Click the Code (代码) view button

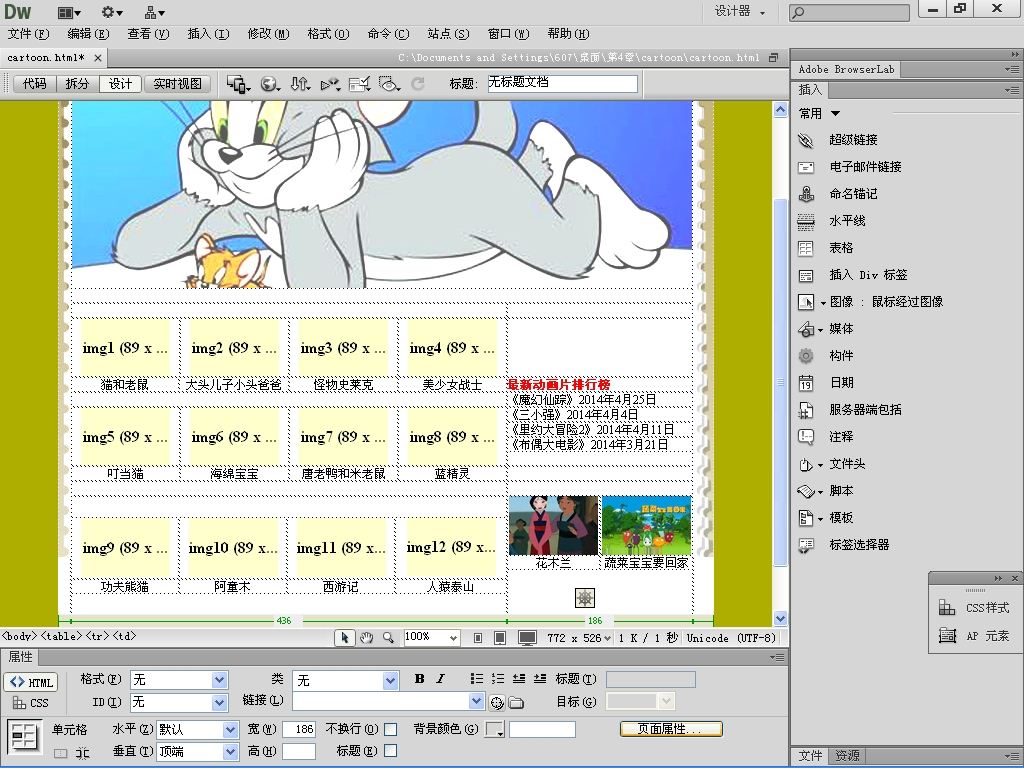point(35,84)
